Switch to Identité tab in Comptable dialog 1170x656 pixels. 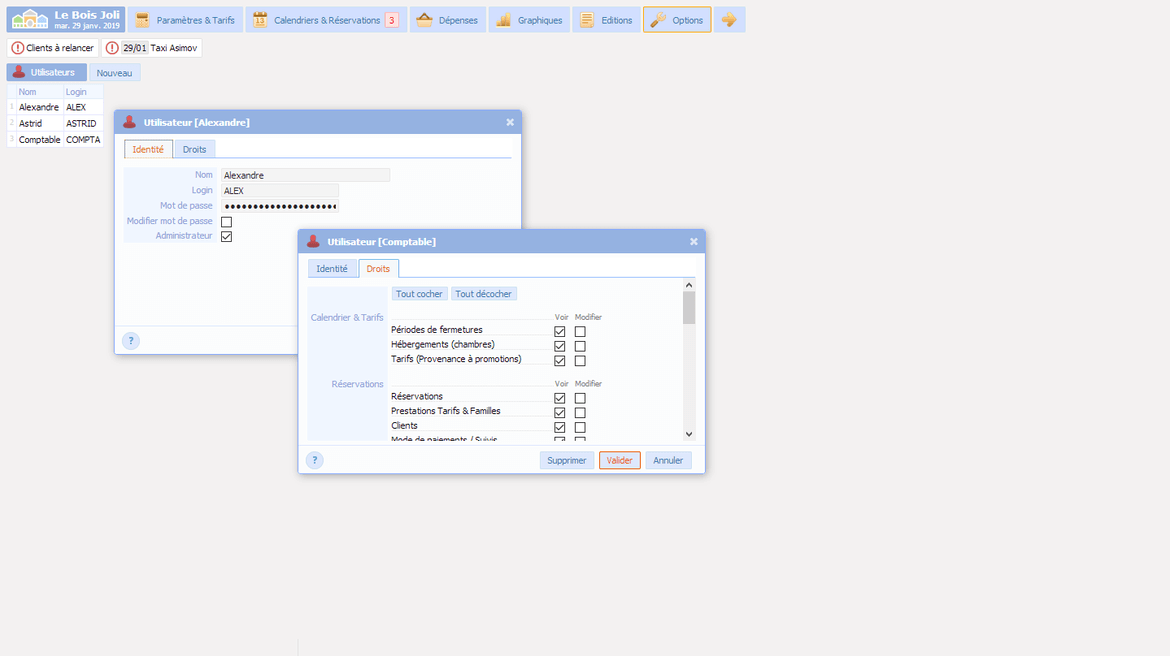pos(332,269)
